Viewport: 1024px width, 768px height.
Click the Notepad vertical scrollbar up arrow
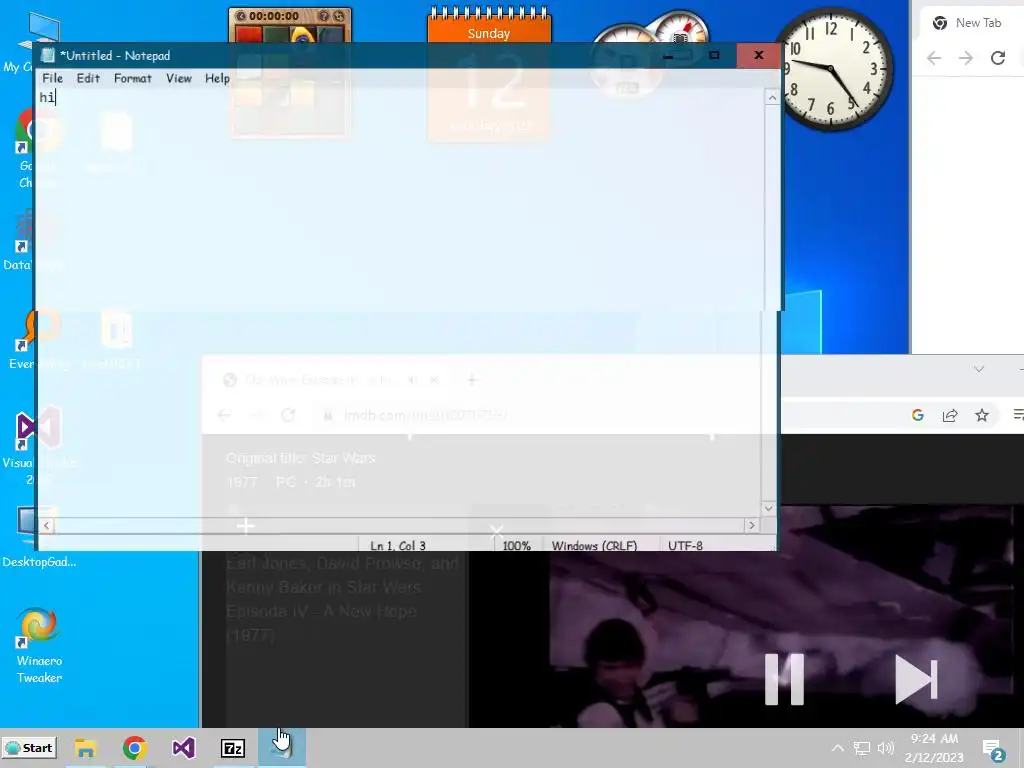[772, 98]
